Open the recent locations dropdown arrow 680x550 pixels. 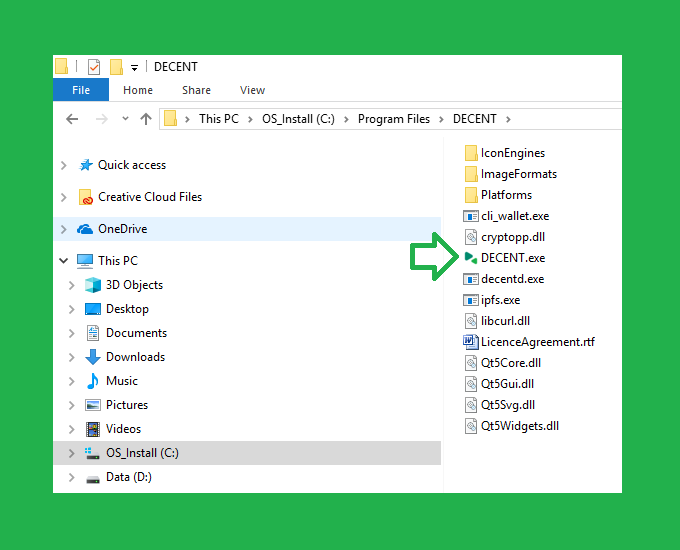pyautogui.click(x=125, y=118)
